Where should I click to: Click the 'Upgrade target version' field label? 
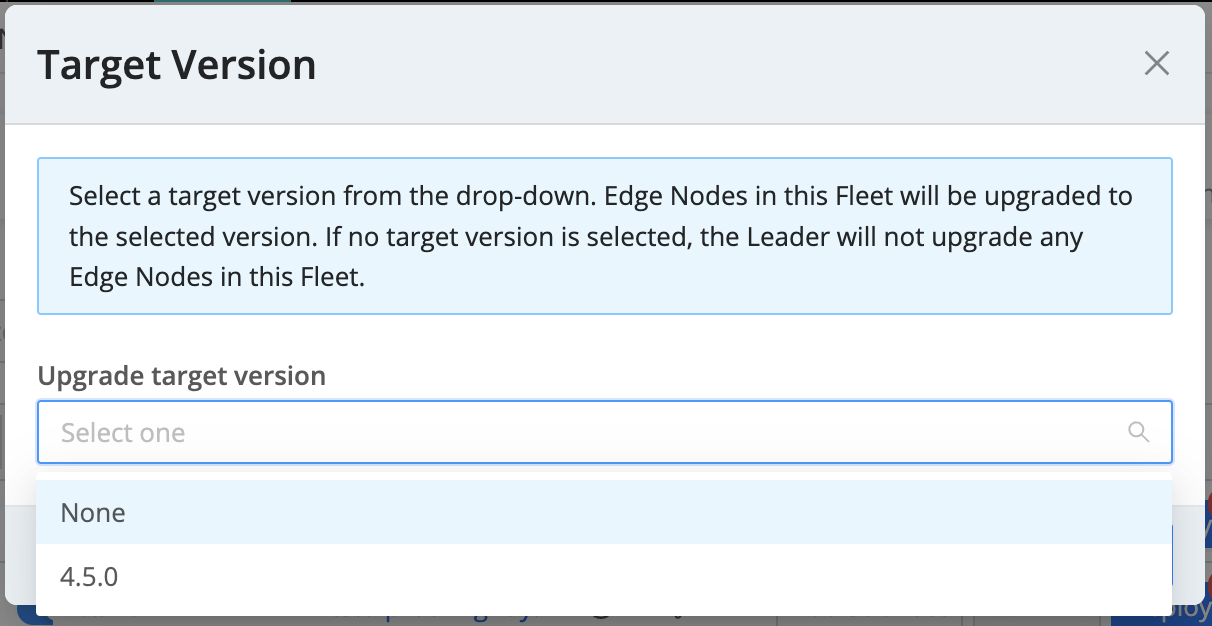point(181,376)
